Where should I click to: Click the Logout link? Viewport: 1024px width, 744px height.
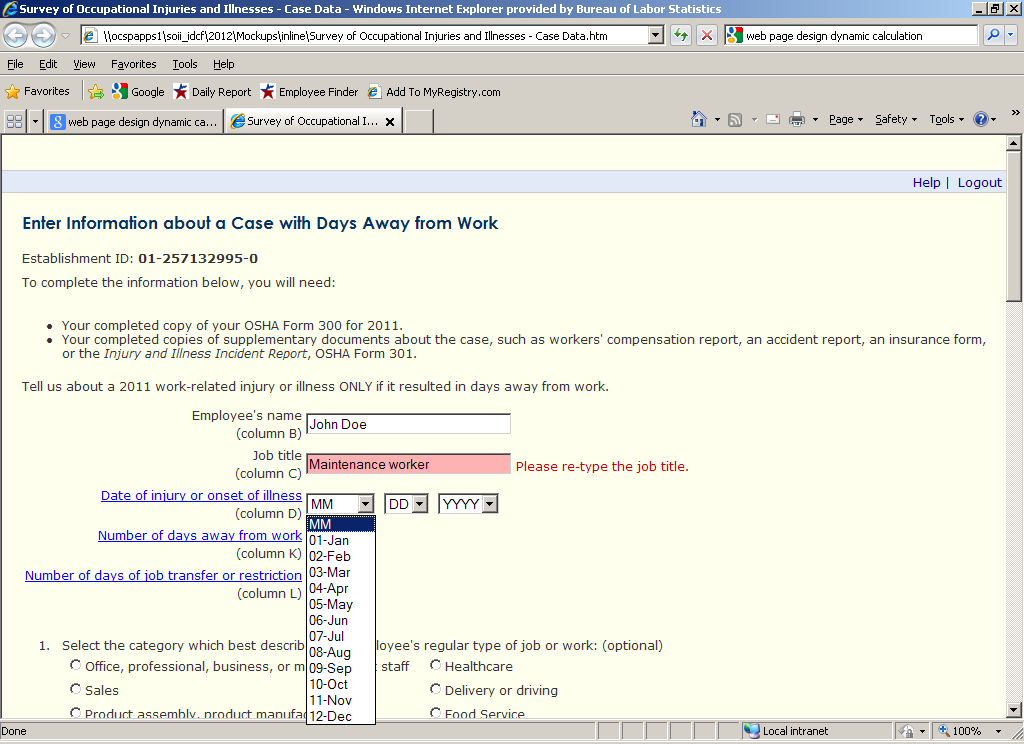979,182
